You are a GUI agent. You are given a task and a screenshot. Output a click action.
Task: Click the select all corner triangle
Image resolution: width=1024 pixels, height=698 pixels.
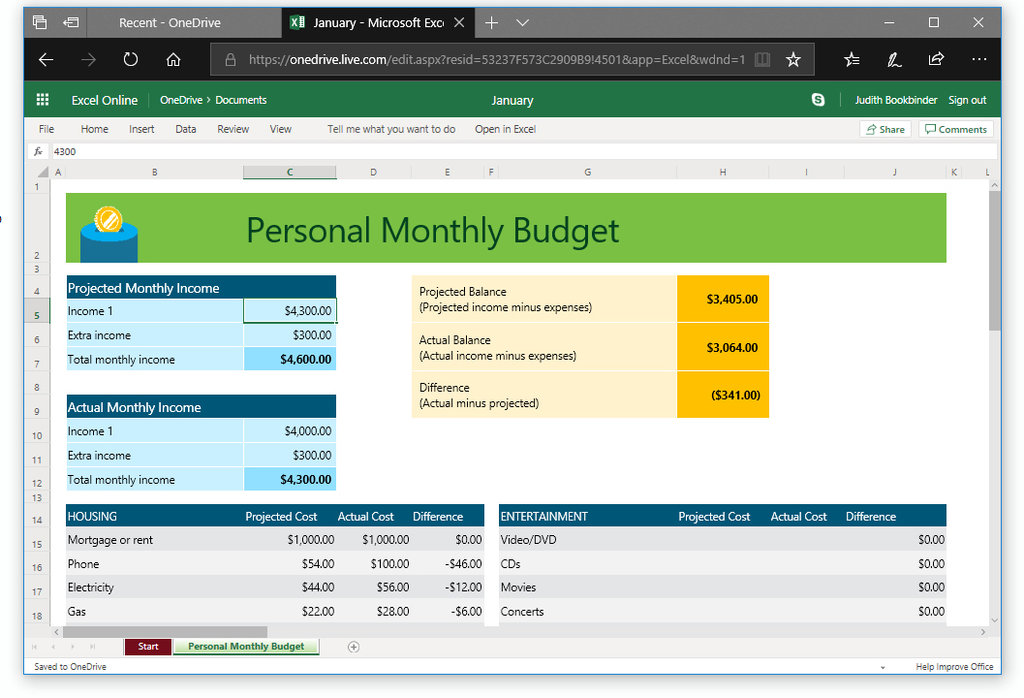[x=43, y=172]
